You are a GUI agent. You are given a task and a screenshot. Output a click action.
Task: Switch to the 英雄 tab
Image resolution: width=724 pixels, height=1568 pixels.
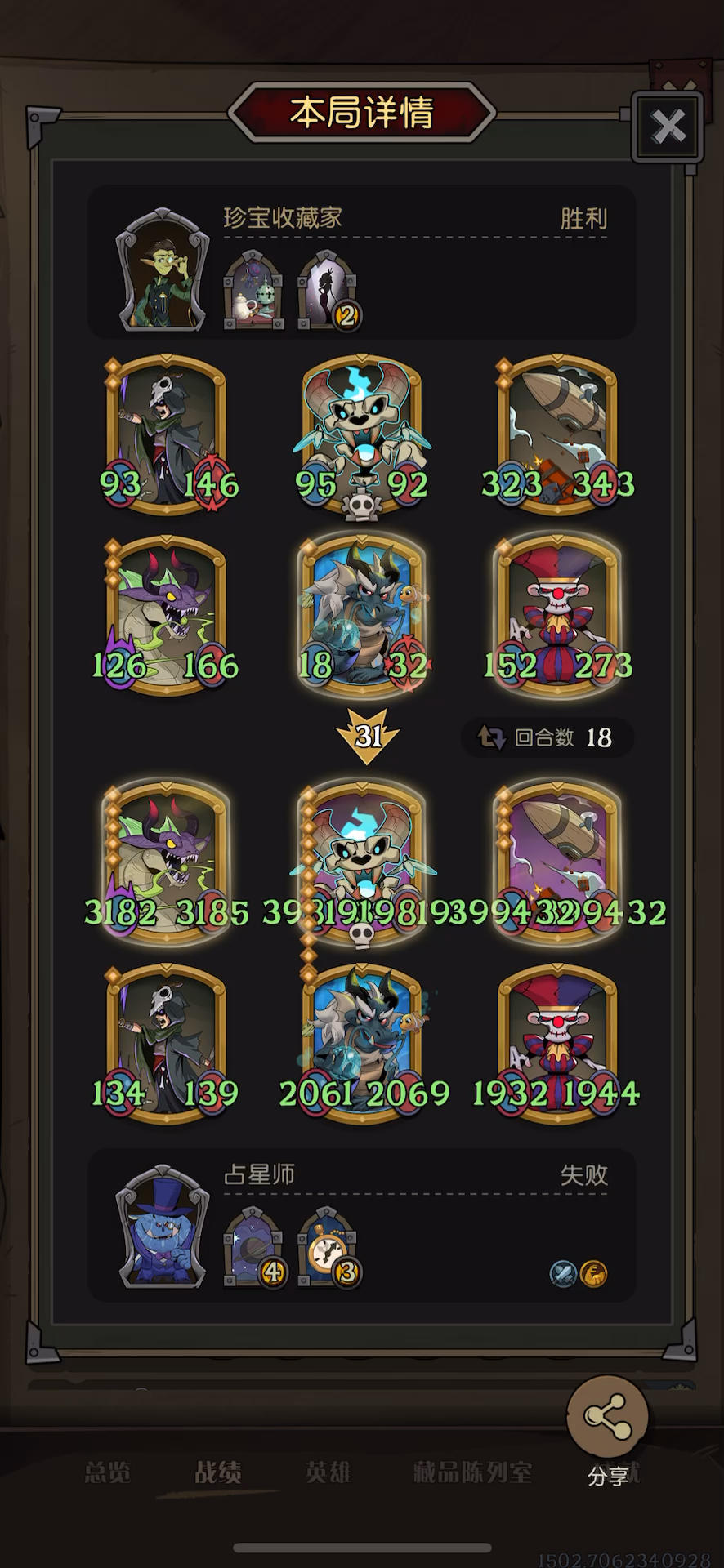[328, 1472]
